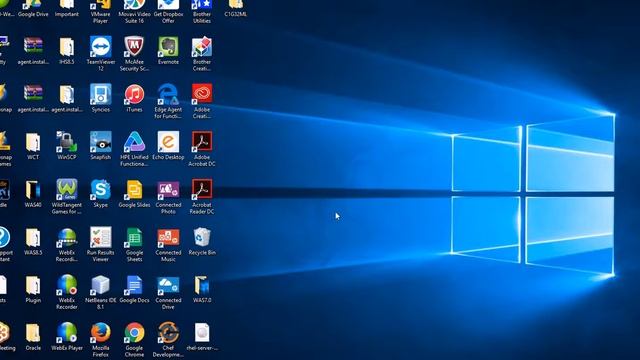Open the WAS7.0 folder
Screen dimensions: 640x360
point(202,286)
